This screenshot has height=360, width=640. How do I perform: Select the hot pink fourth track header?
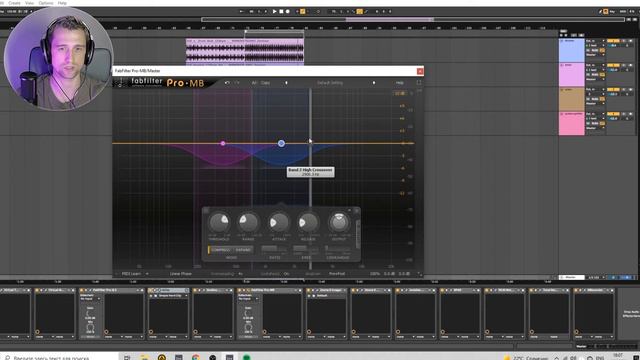[571, 124]
